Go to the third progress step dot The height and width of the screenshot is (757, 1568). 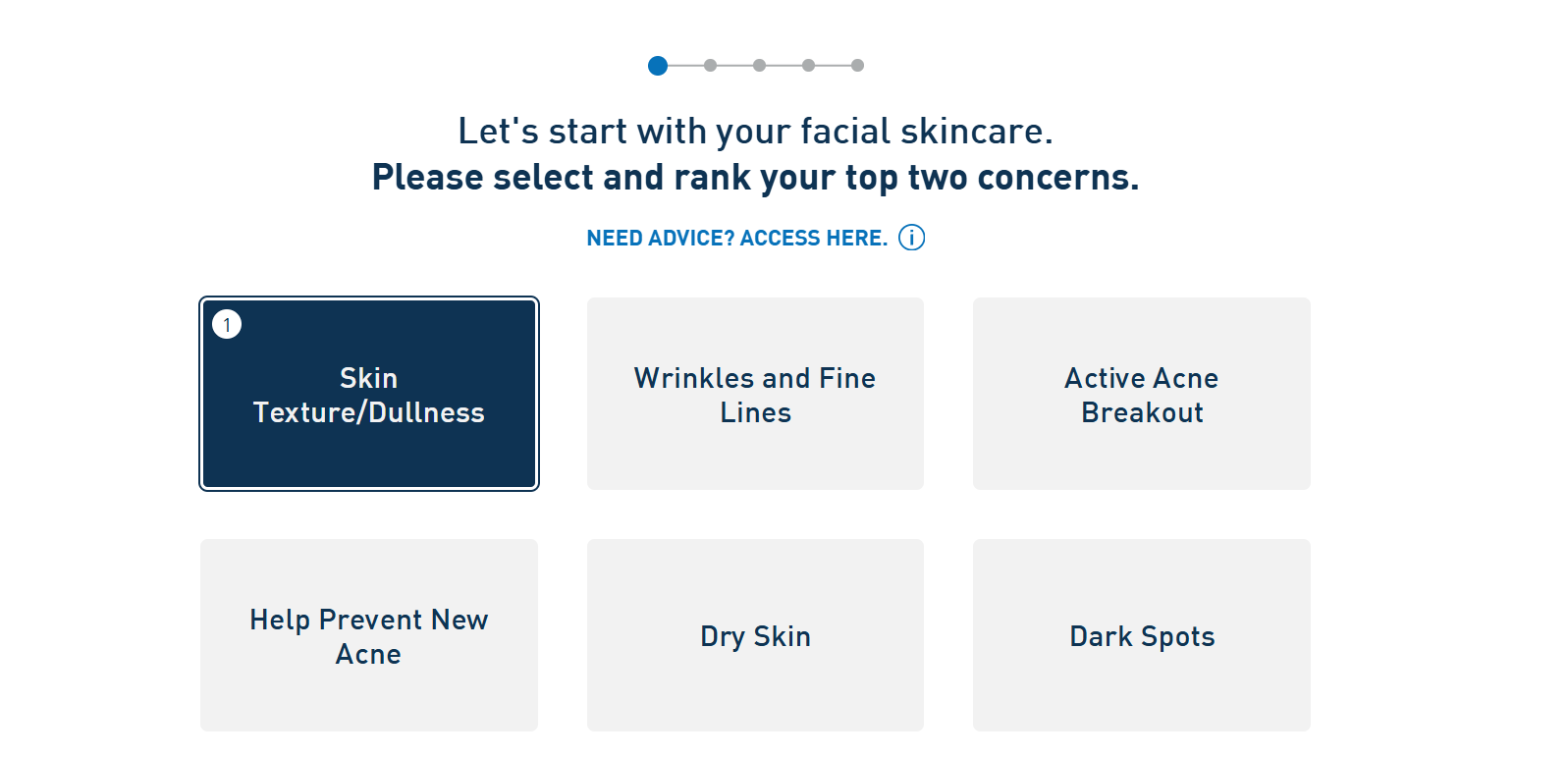pos(759,66)
